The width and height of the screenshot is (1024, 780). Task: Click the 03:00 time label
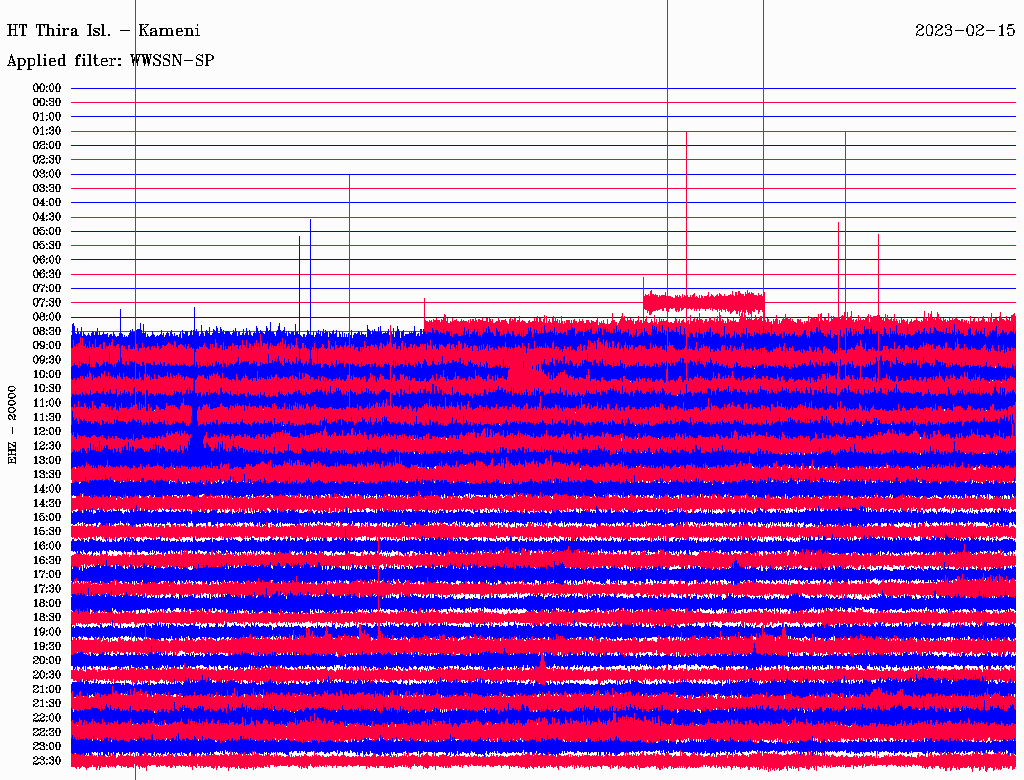click(47, 174)
